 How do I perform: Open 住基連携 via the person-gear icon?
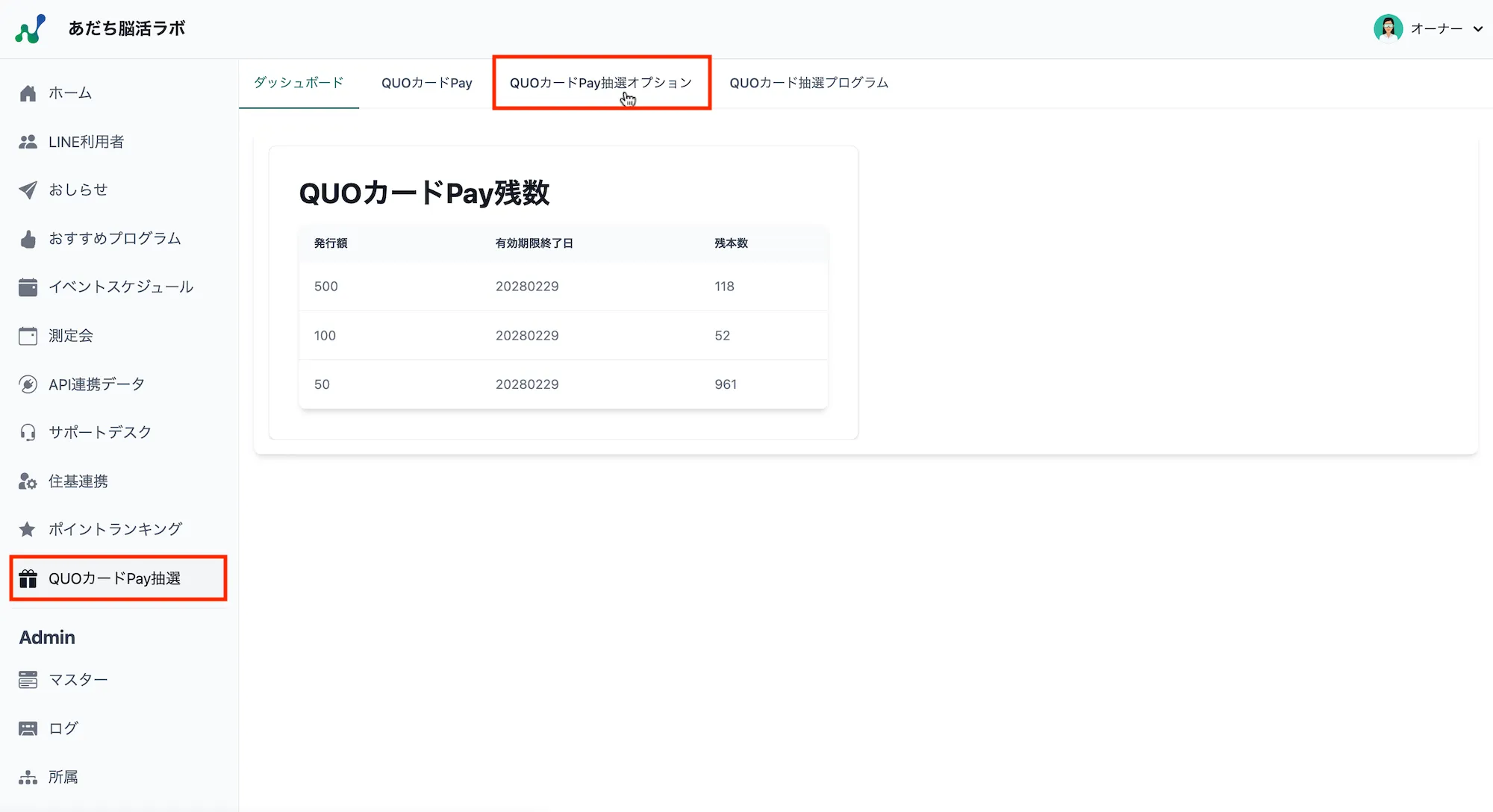[x=28, y=481]
